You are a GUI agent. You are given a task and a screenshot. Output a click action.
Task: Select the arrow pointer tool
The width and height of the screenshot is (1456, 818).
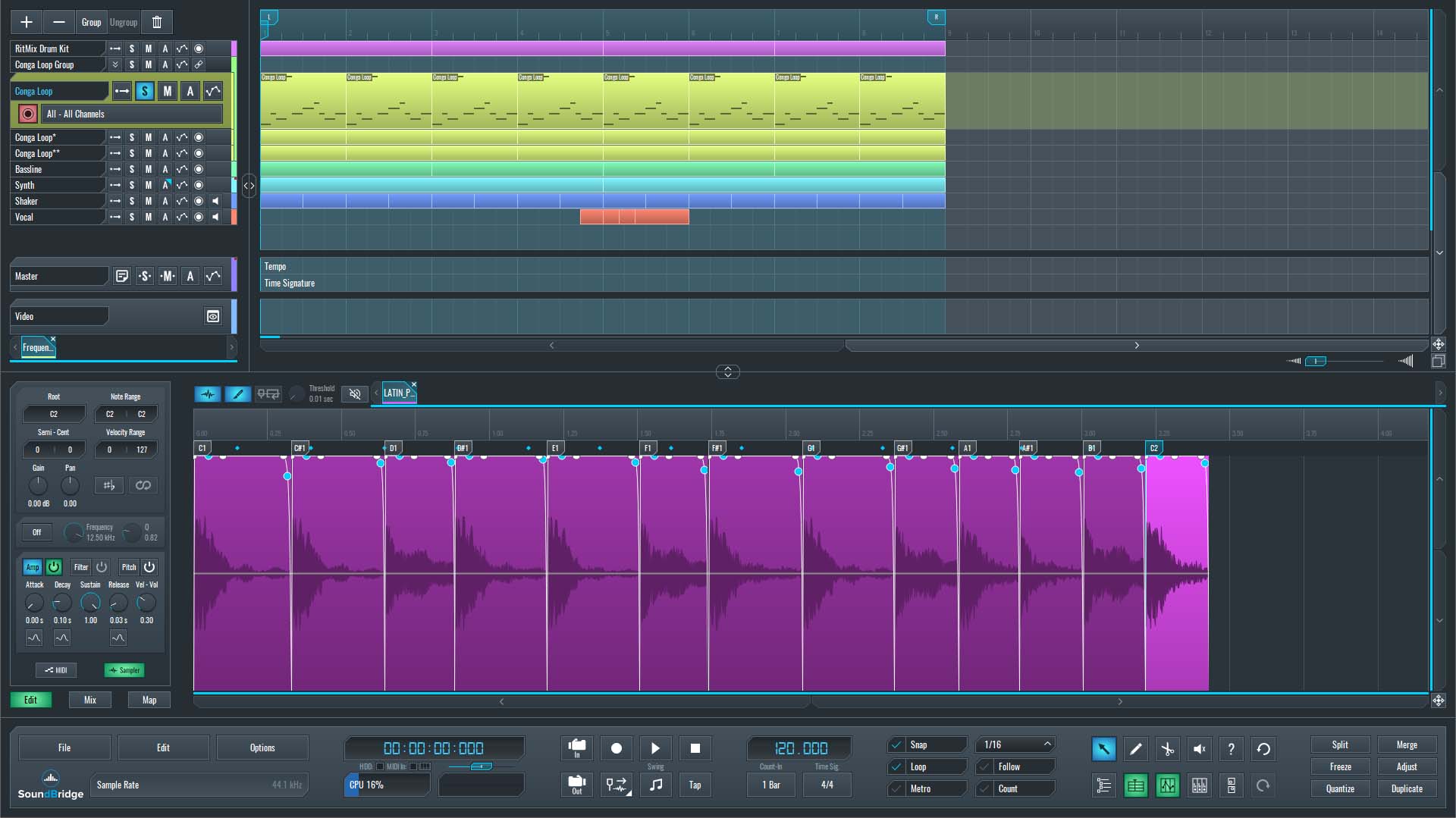[1103, 749]
